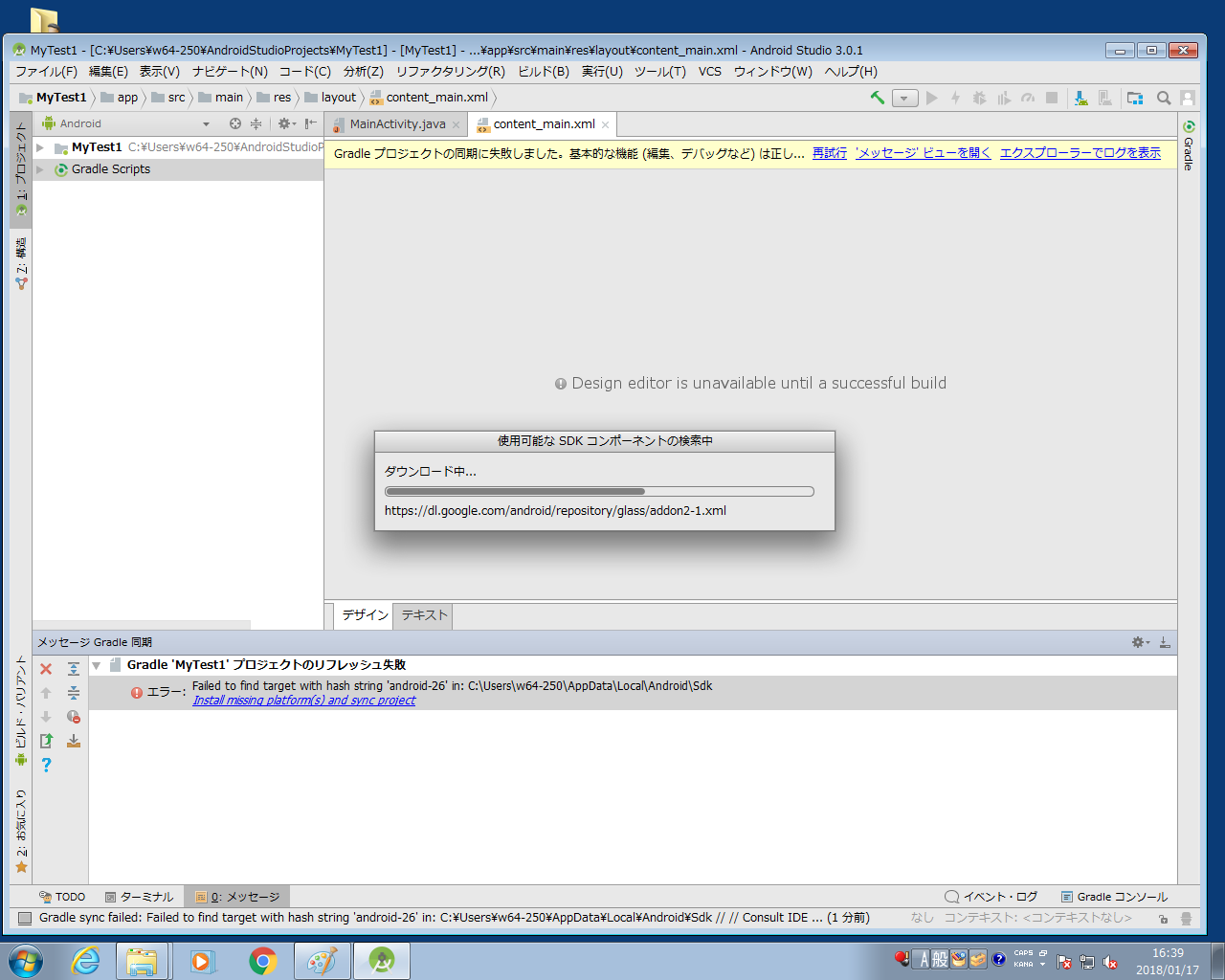
Task: Click the Run app play icon
Action: point(931,98)
